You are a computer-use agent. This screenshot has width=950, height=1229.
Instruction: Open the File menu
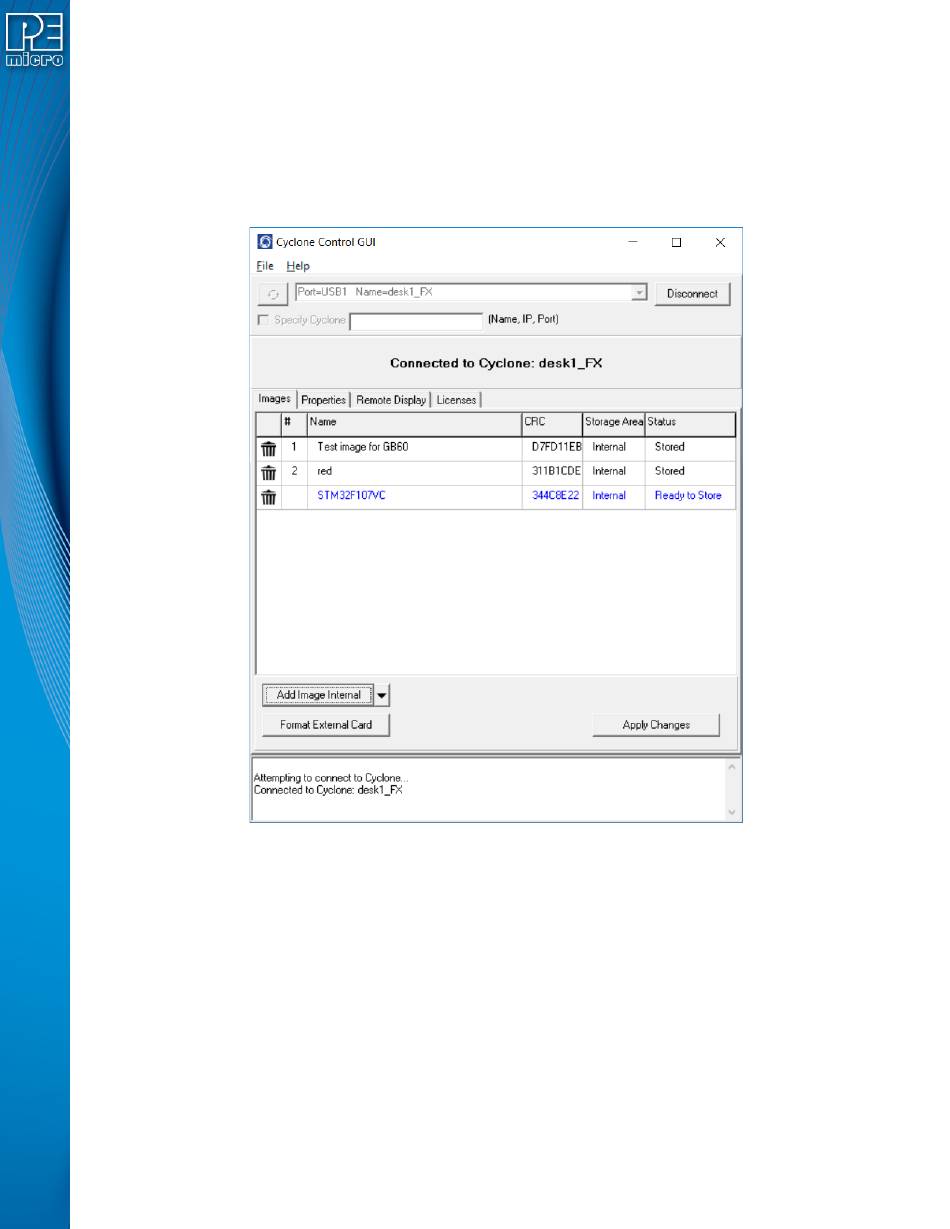264,266
